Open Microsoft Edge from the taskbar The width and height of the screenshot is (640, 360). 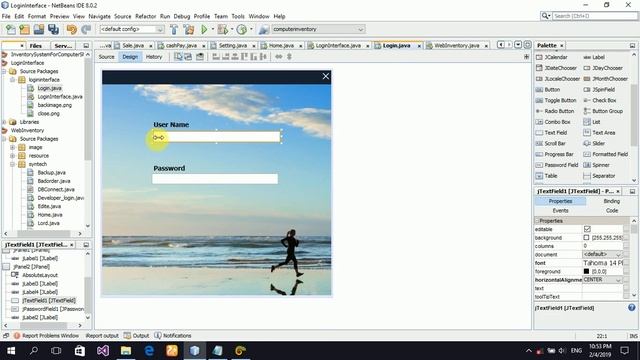click(149, 351)
